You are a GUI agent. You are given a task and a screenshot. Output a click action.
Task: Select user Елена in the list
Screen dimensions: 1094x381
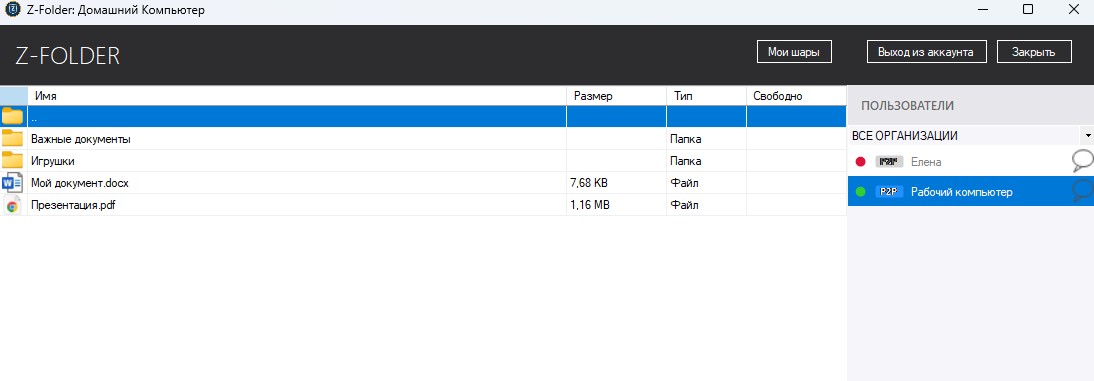click(x=971, y=161)
